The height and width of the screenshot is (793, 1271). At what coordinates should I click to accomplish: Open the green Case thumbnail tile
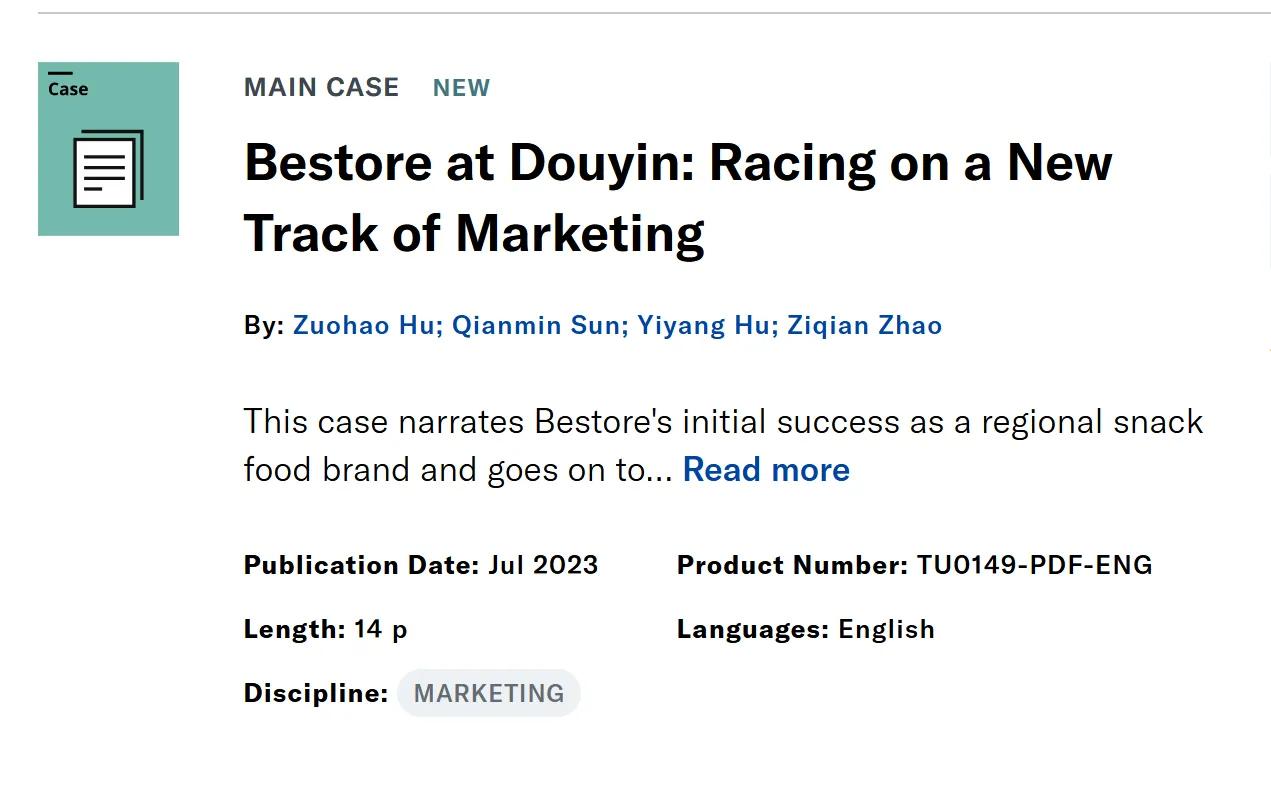pyautogui.click(x=108, y=149)
